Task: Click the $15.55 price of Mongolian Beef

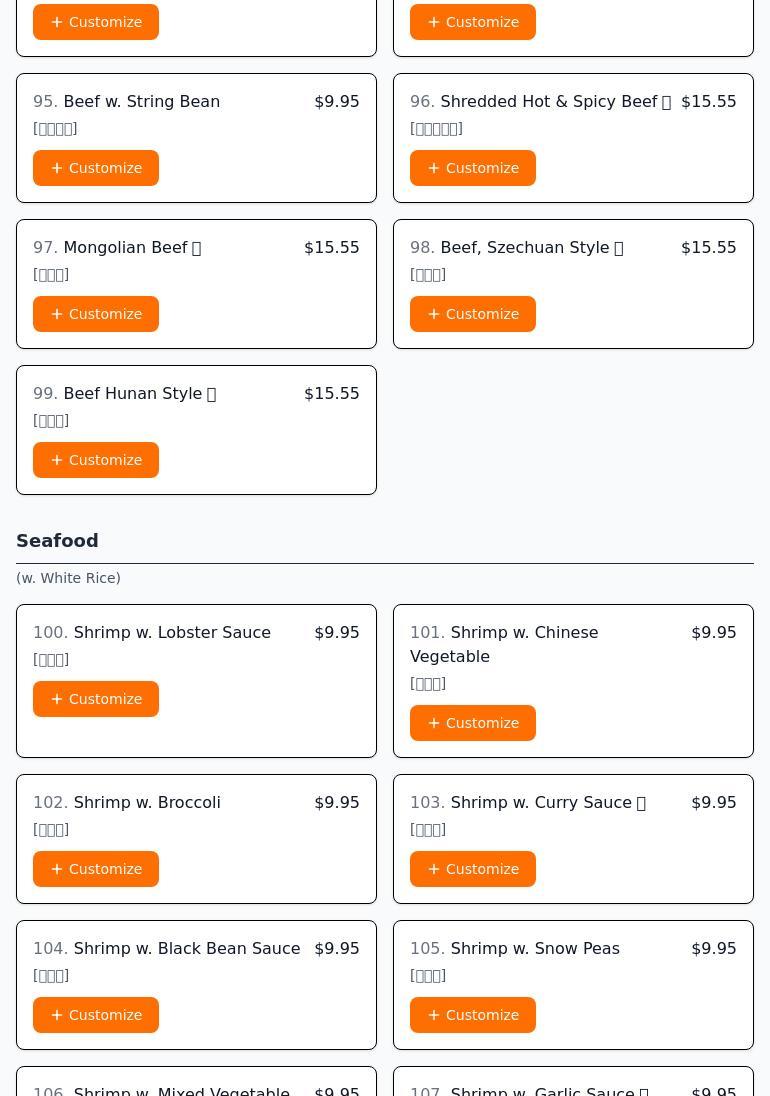Action: [331, 247]
